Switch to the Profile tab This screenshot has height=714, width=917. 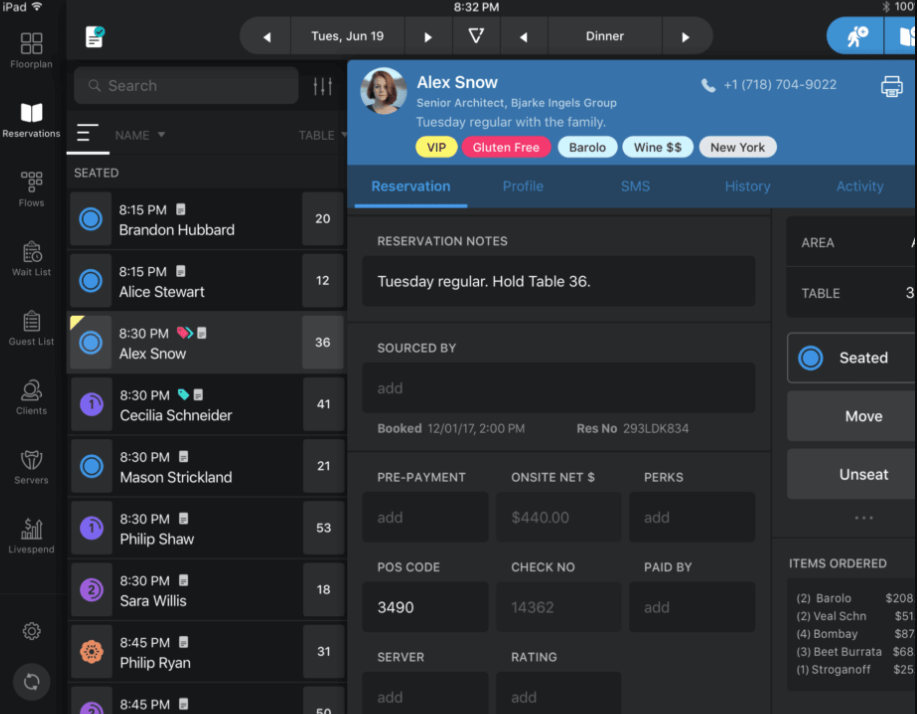523,186
